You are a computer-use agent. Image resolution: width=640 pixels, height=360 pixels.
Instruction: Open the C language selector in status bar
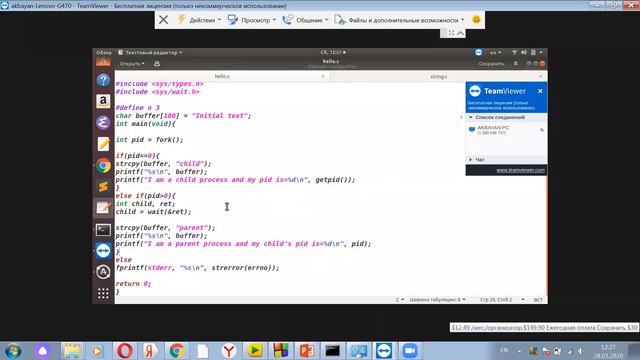coord(400,300)
